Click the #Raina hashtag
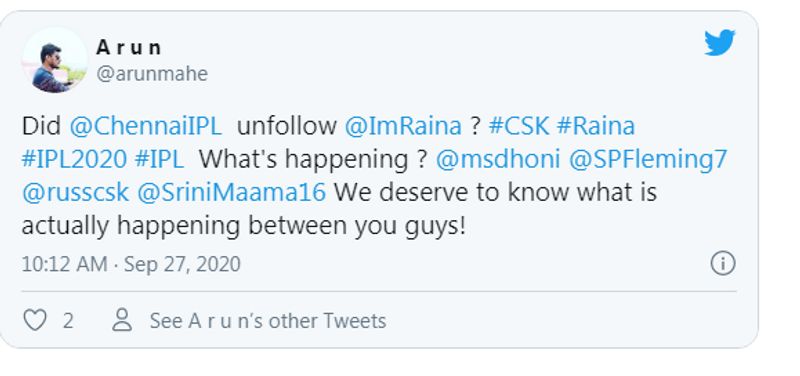 [x=595, y=126]
